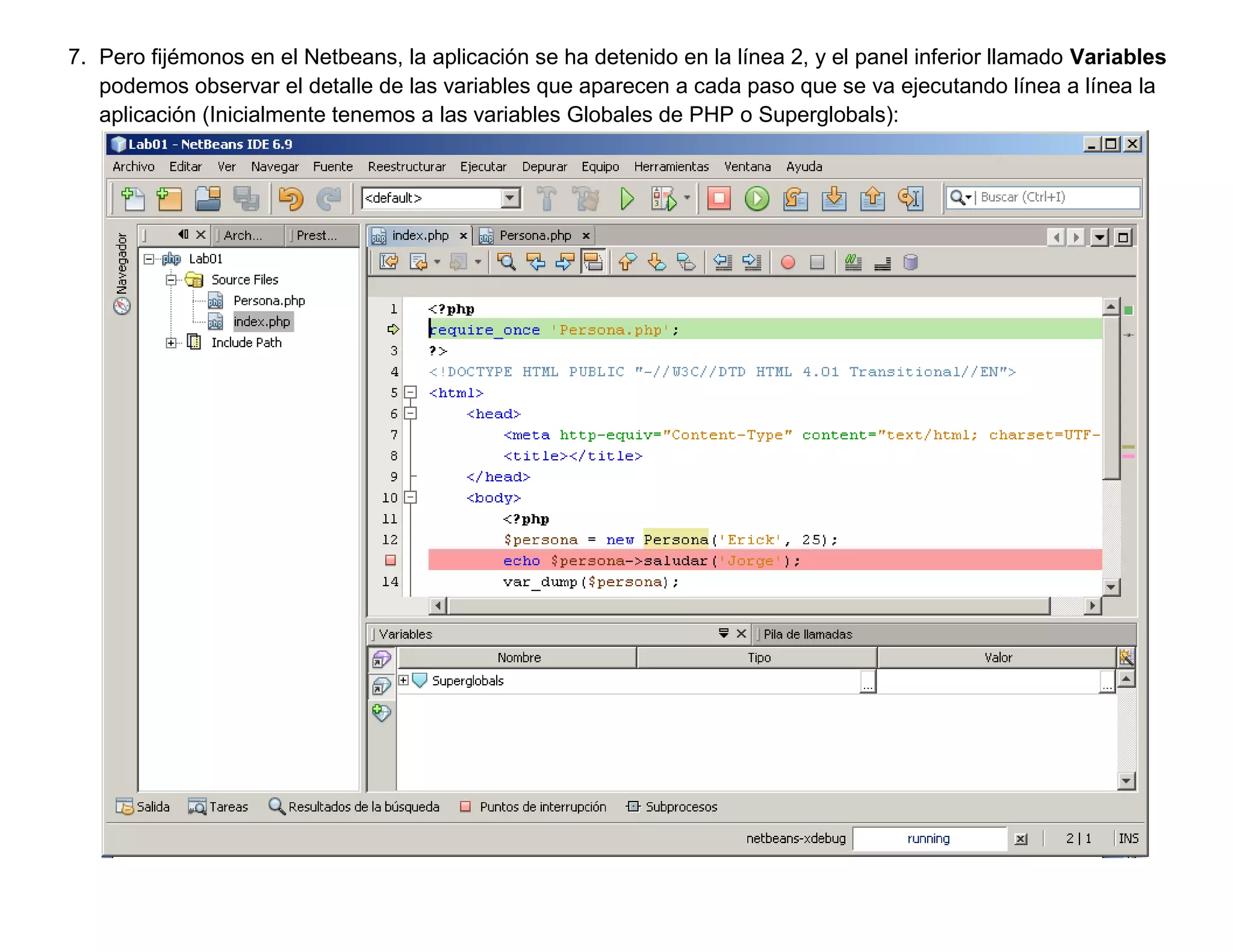Toggle Variables table column chooser icon
Screen dimensions: 1233x952
(1126, 657)
